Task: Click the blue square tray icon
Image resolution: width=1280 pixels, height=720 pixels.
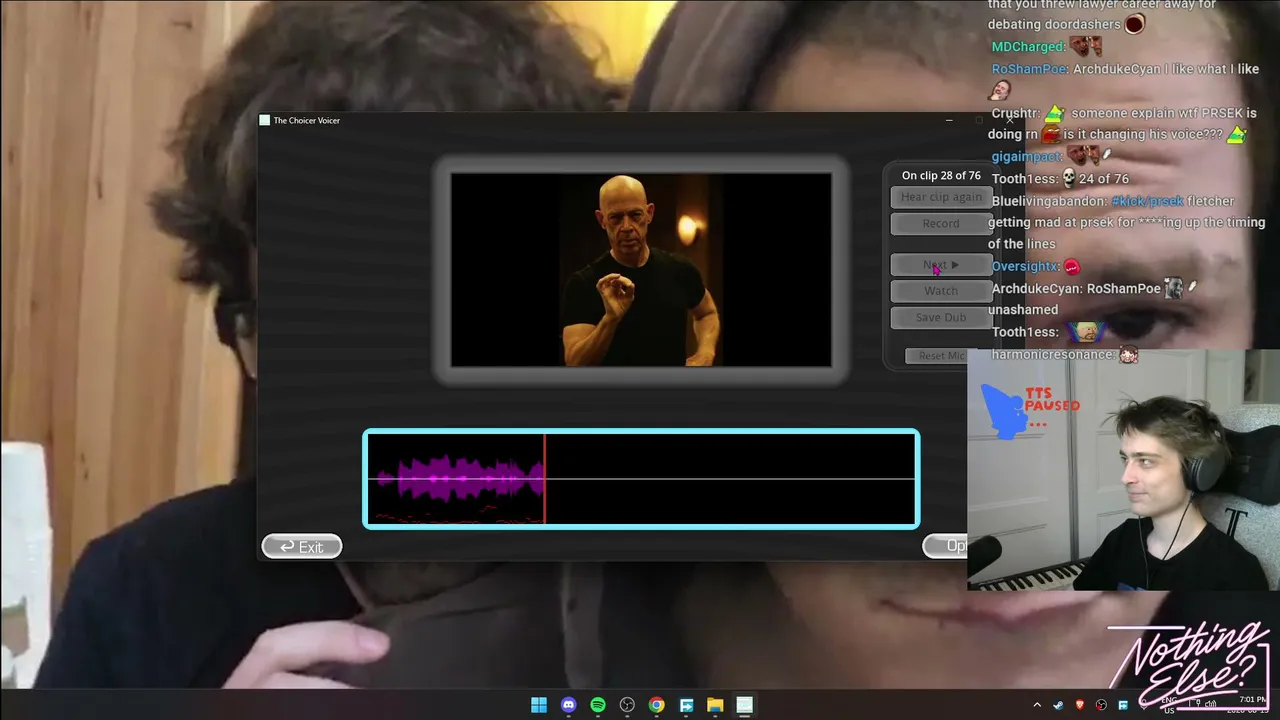Action: (x=1123, y=705)
